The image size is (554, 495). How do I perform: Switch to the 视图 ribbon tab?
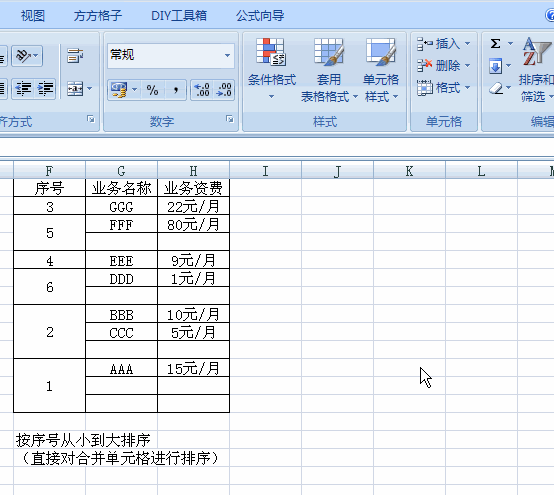point(33,16)
